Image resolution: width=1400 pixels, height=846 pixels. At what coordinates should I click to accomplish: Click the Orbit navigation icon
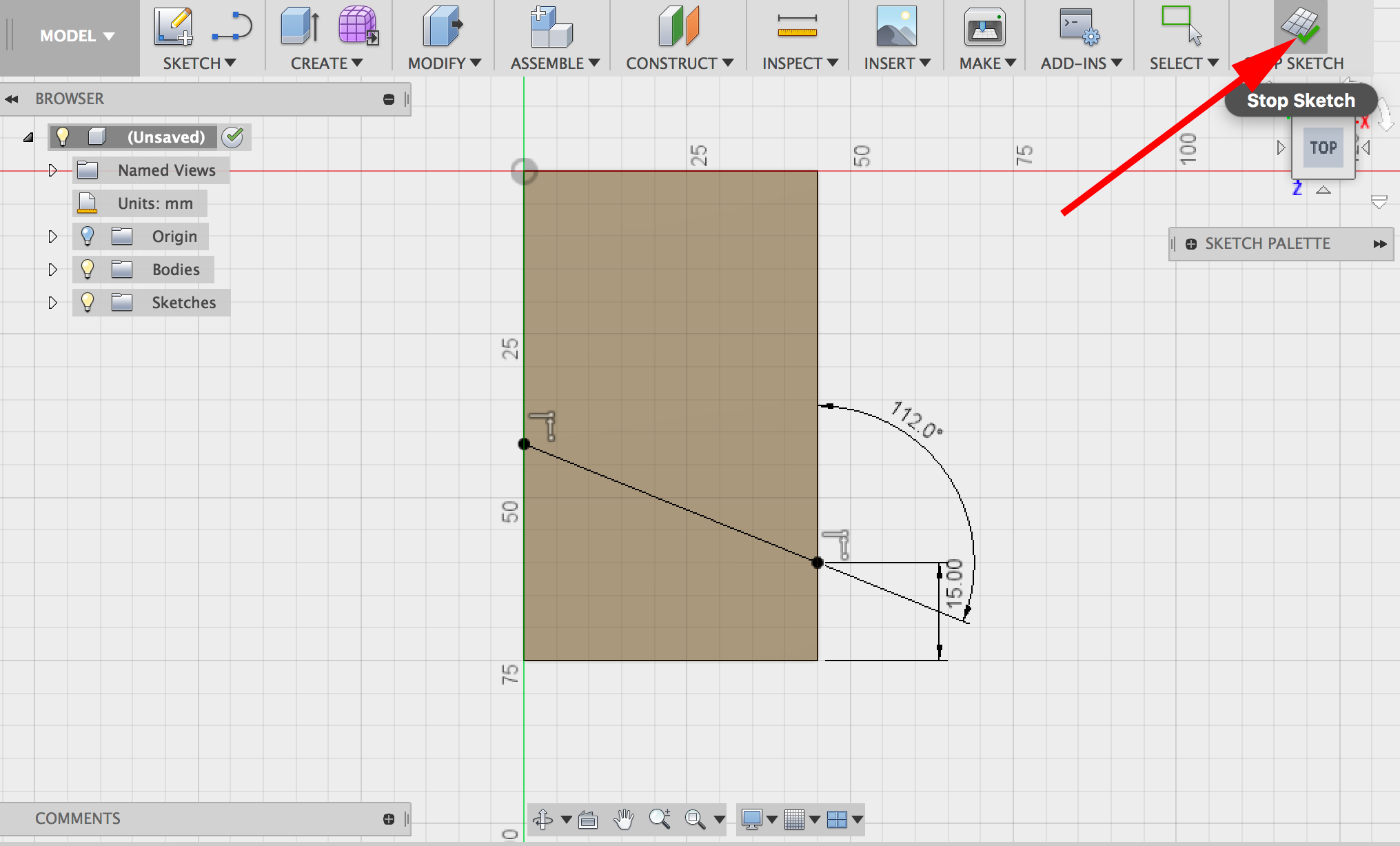[542, 819]
